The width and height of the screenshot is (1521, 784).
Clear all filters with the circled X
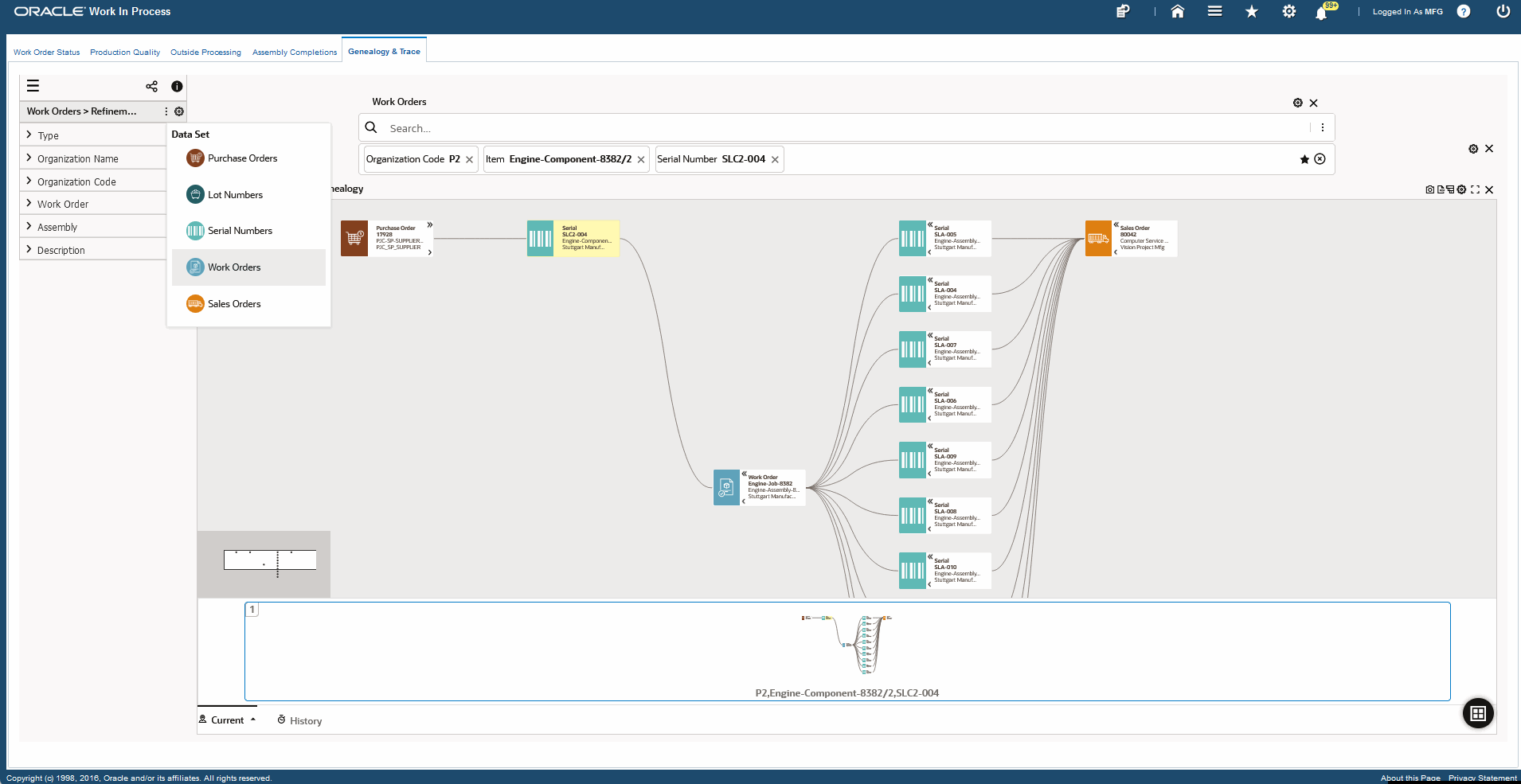pos(1320,159)
